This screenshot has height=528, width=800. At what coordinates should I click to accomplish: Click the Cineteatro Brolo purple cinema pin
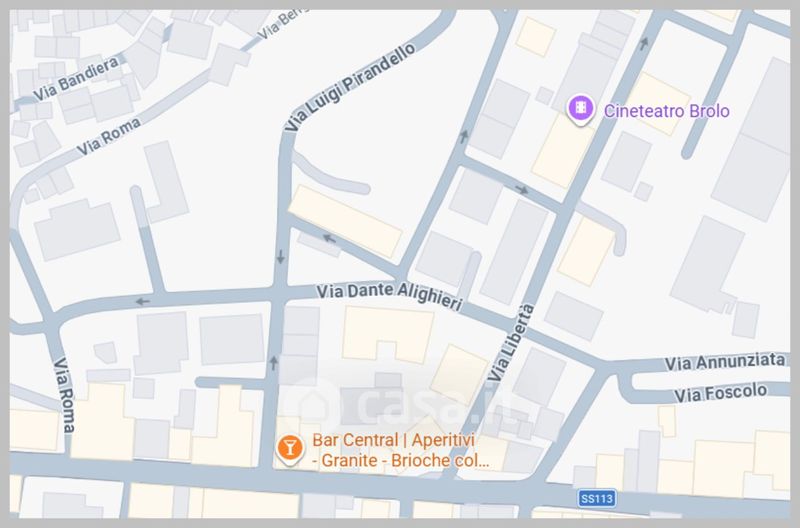(x=581, y=109)
